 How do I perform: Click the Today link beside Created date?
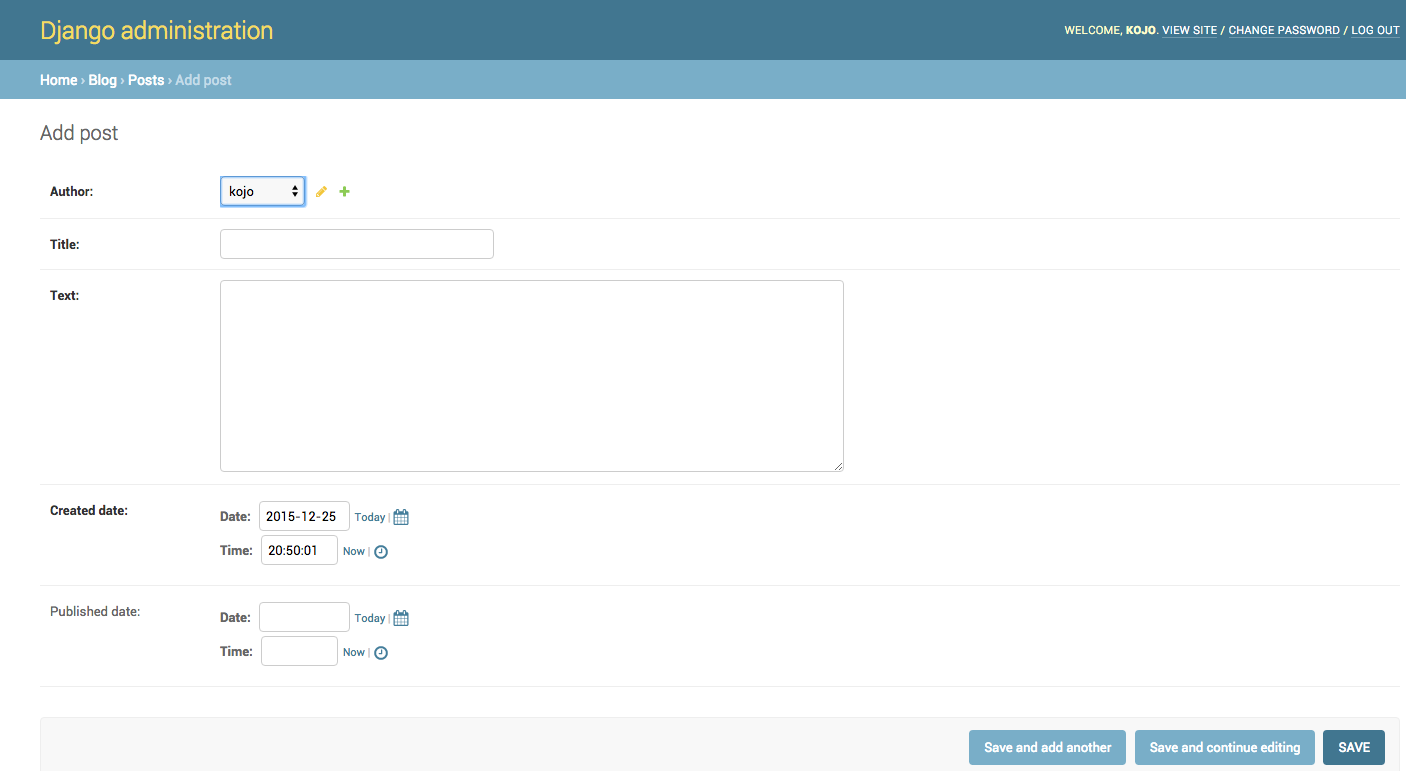[x=369, y=517]
